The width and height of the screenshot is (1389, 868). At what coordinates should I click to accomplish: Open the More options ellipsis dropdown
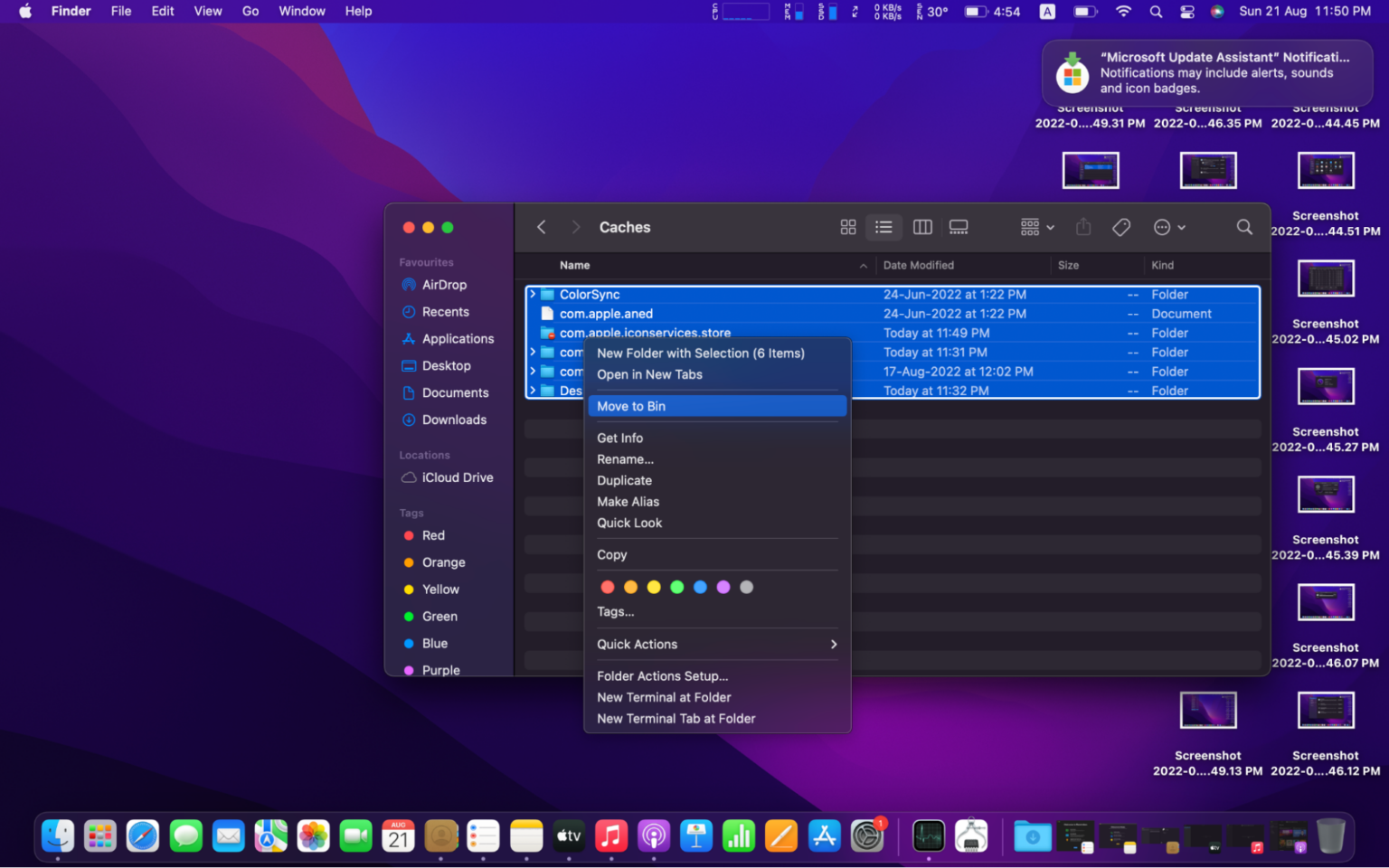point(1168,227)
